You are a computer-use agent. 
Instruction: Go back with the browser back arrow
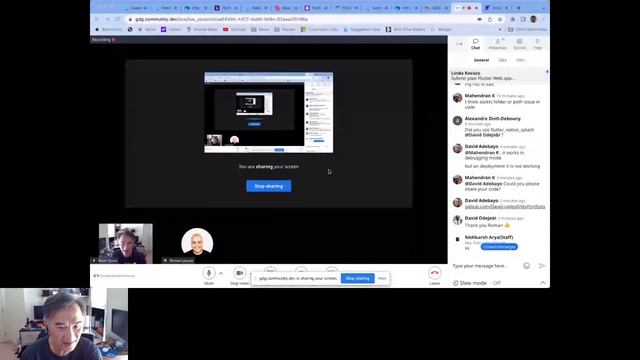pos(97,19)
